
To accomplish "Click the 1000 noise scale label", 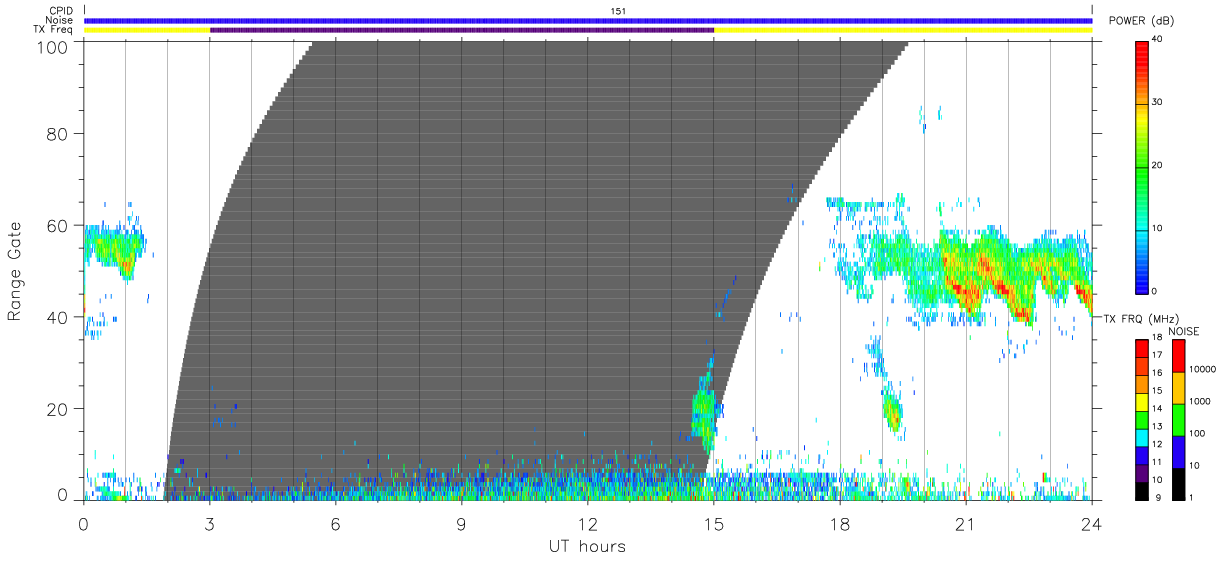I will 1198,401.
